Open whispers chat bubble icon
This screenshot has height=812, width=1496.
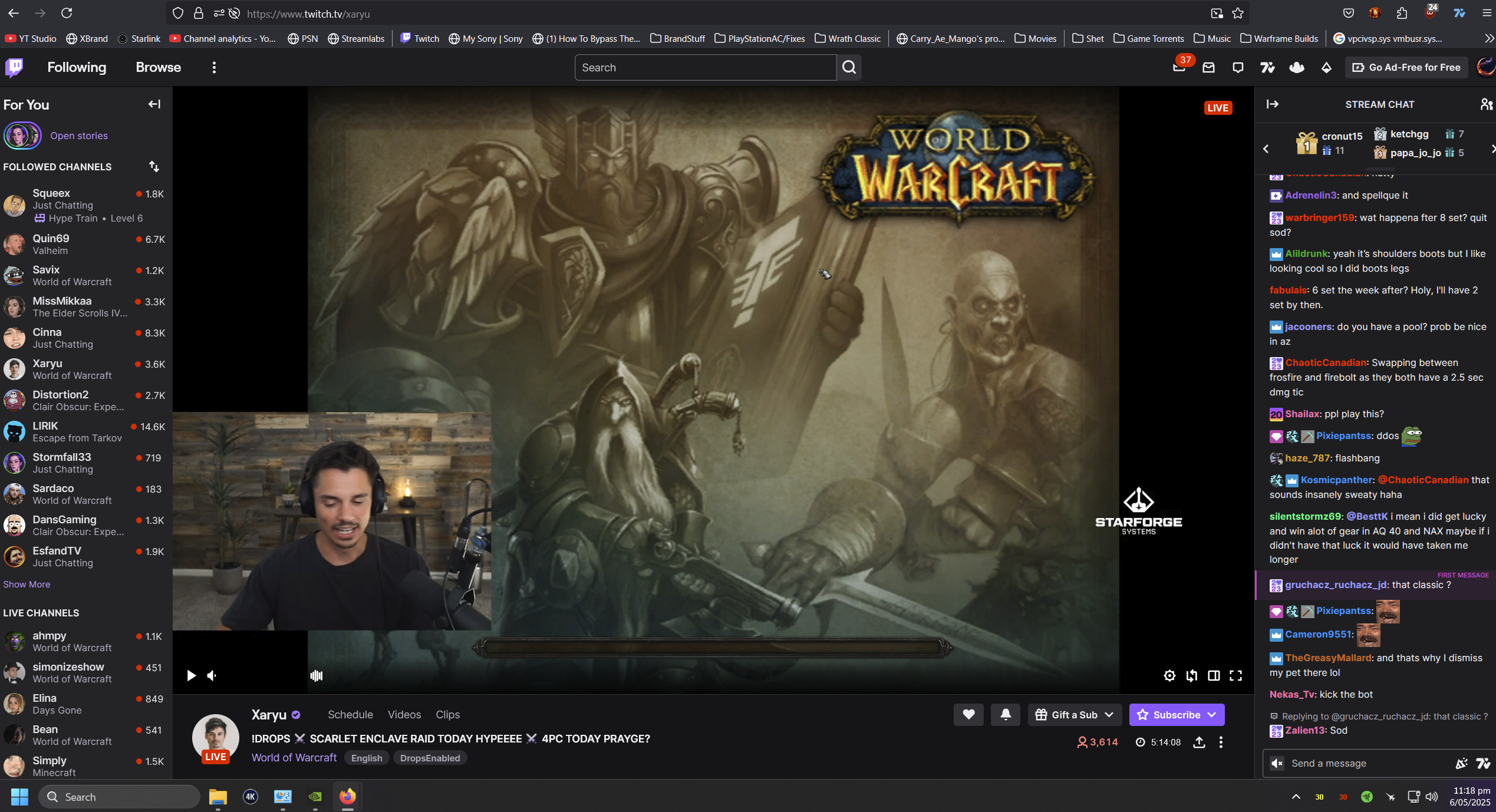[x=1238, y=67]
